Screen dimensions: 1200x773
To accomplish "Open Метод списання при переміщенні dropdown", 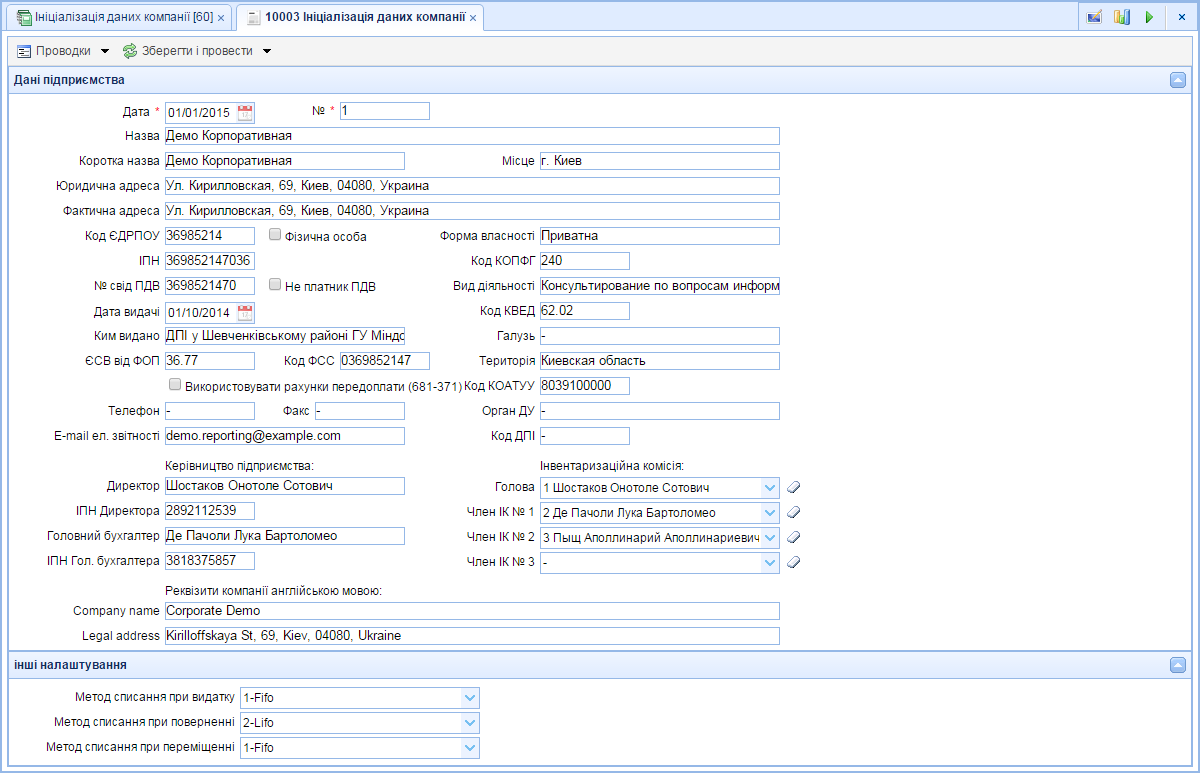I will click(x=470, y=747).
